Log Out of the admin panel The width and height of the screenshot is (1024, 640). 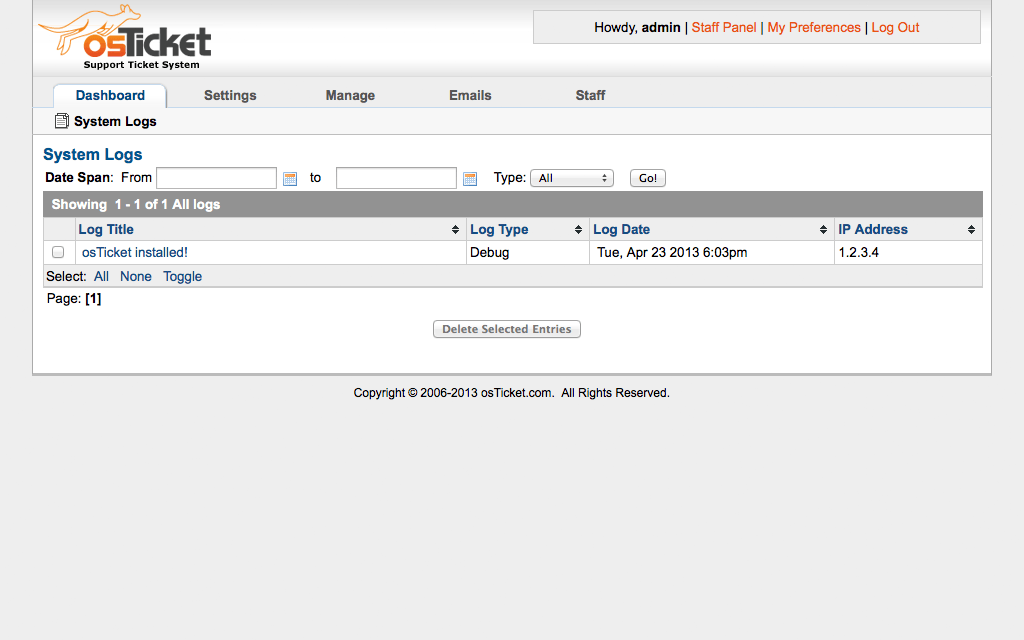[895, 28]
